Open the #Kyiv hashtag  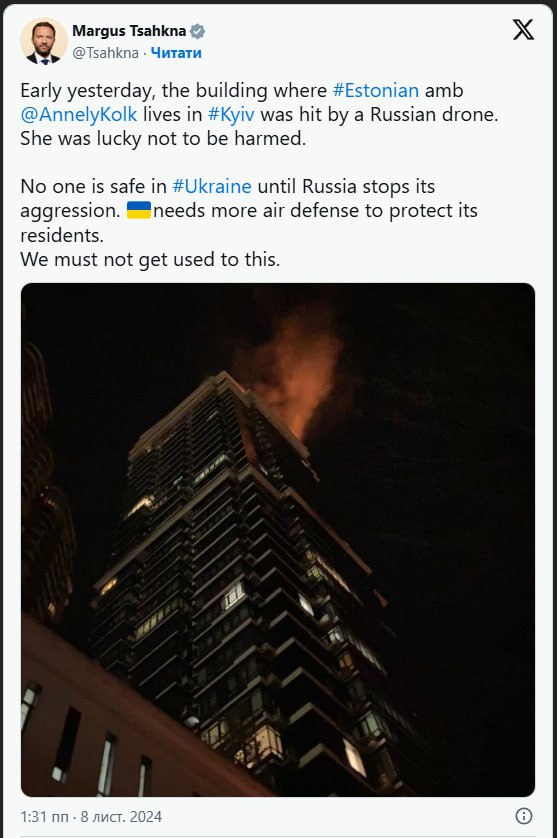pos(231,114)
